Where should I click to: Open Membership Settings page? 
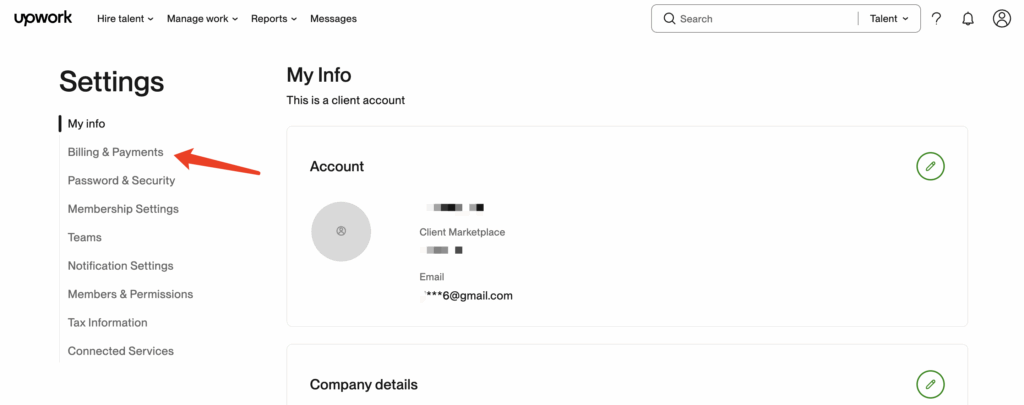coord(123,209)
